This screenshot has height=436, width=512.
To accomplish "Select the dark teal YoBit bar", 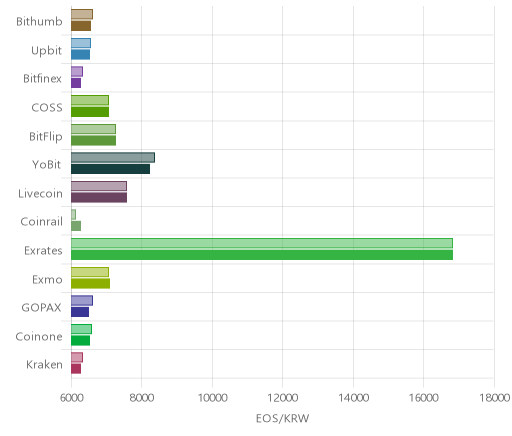I will pyautogui.click(x=110, y=169).
